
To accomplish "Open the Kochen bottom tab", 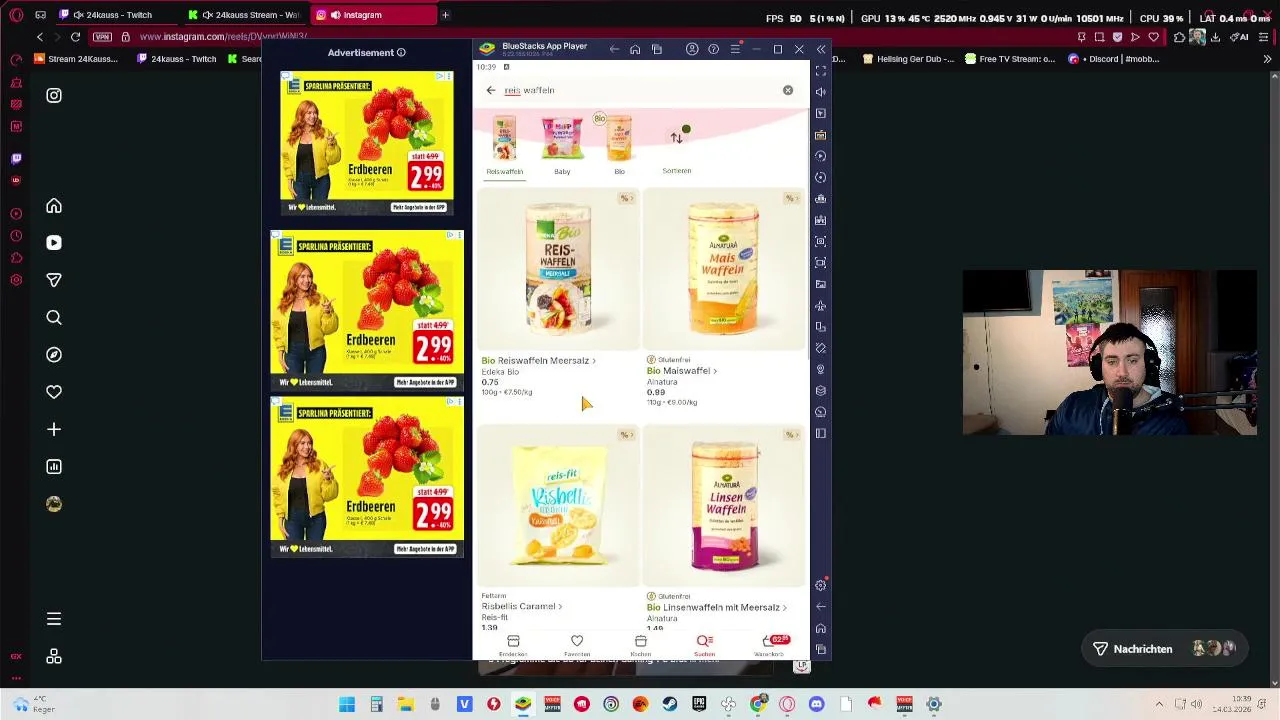I will [641, 646].
